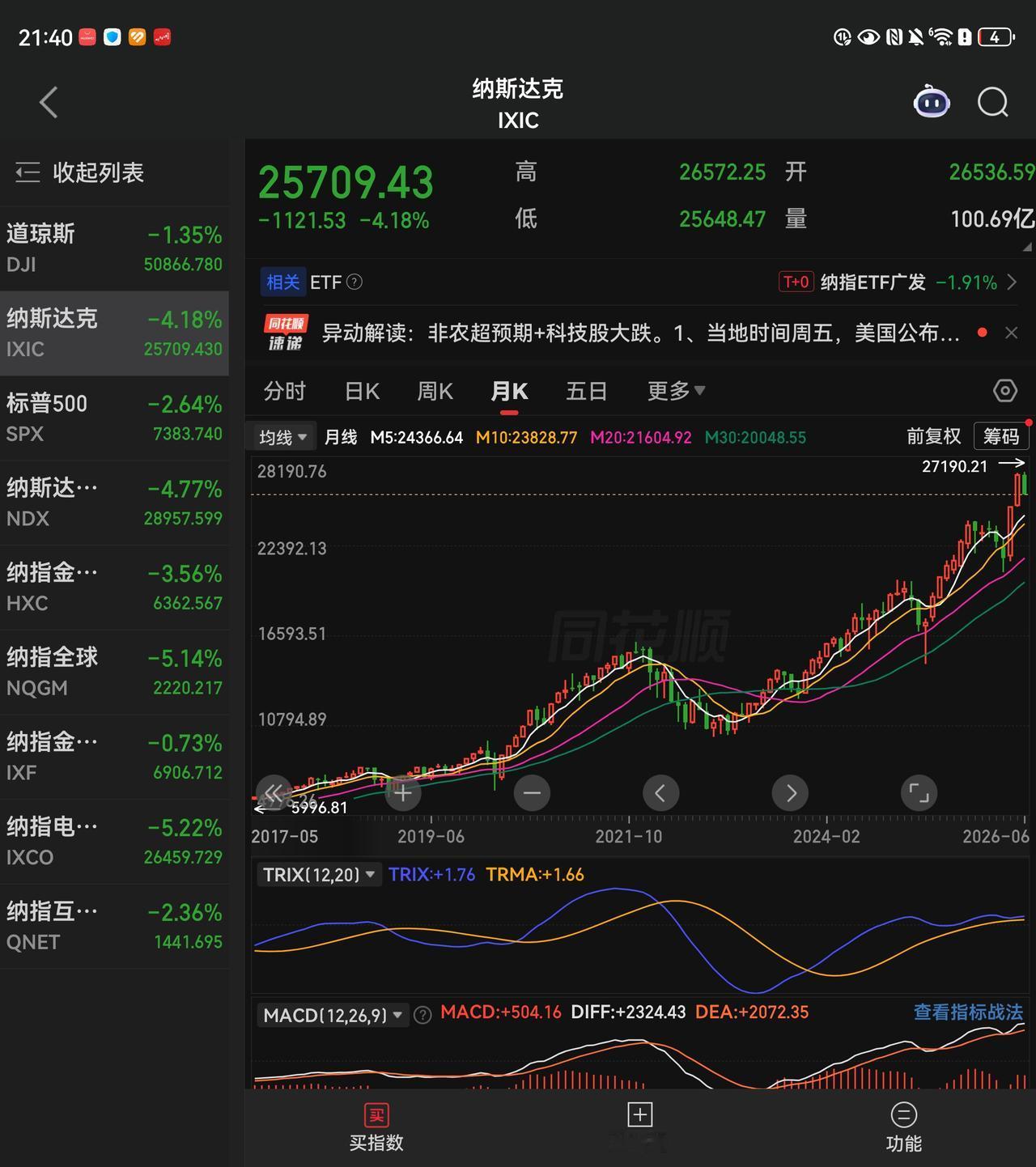1036x1167 pixels.
Task: Select 道琼斯 DJI in the list
Action: (114, 248)
